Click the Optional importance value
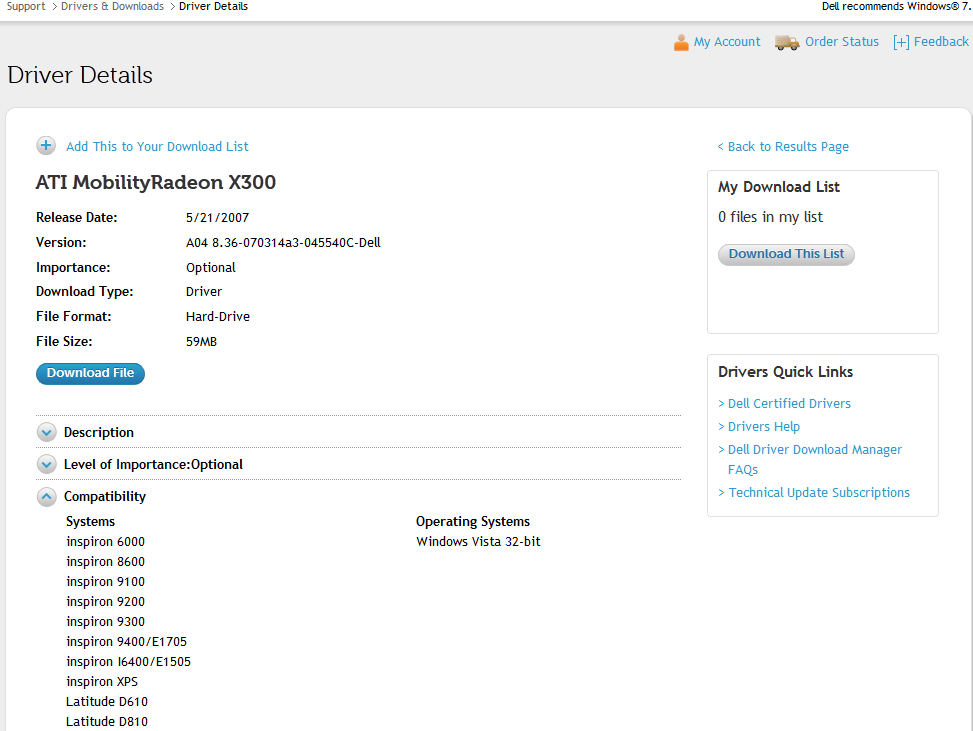The width and height of the screenshot is (973, 731). (211, 268)
